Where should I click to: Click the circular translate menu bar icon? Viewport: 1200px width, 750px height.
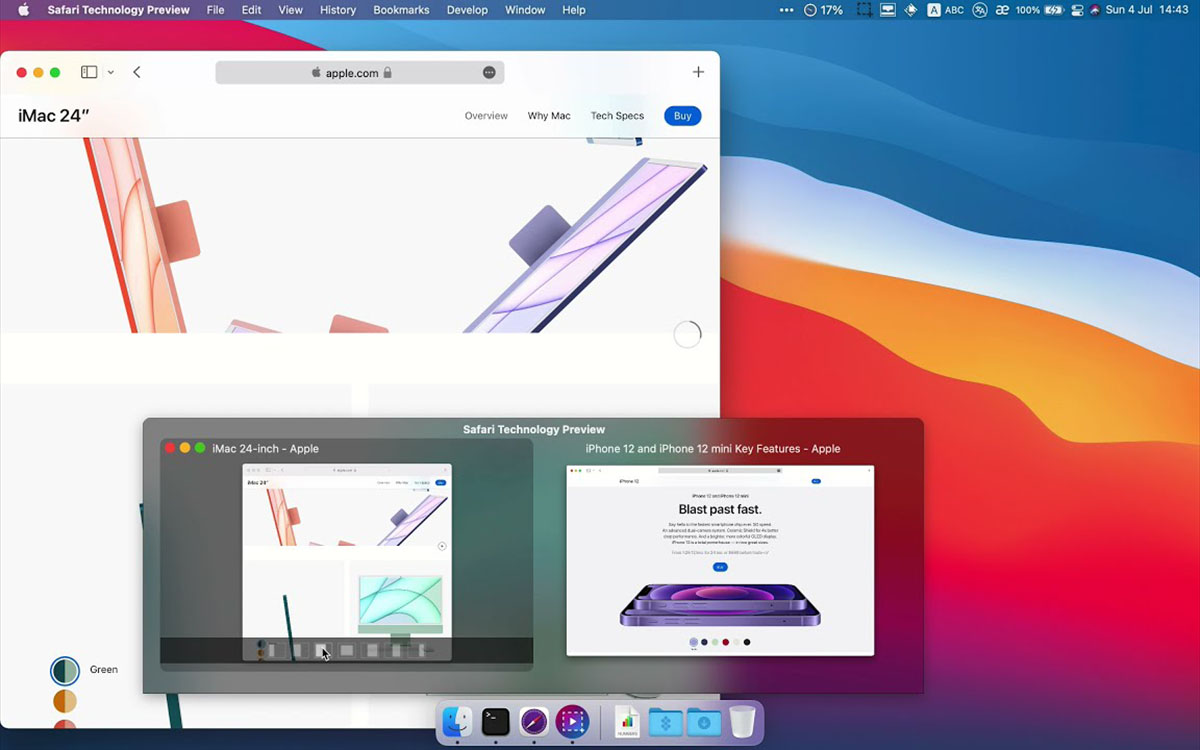980,10
